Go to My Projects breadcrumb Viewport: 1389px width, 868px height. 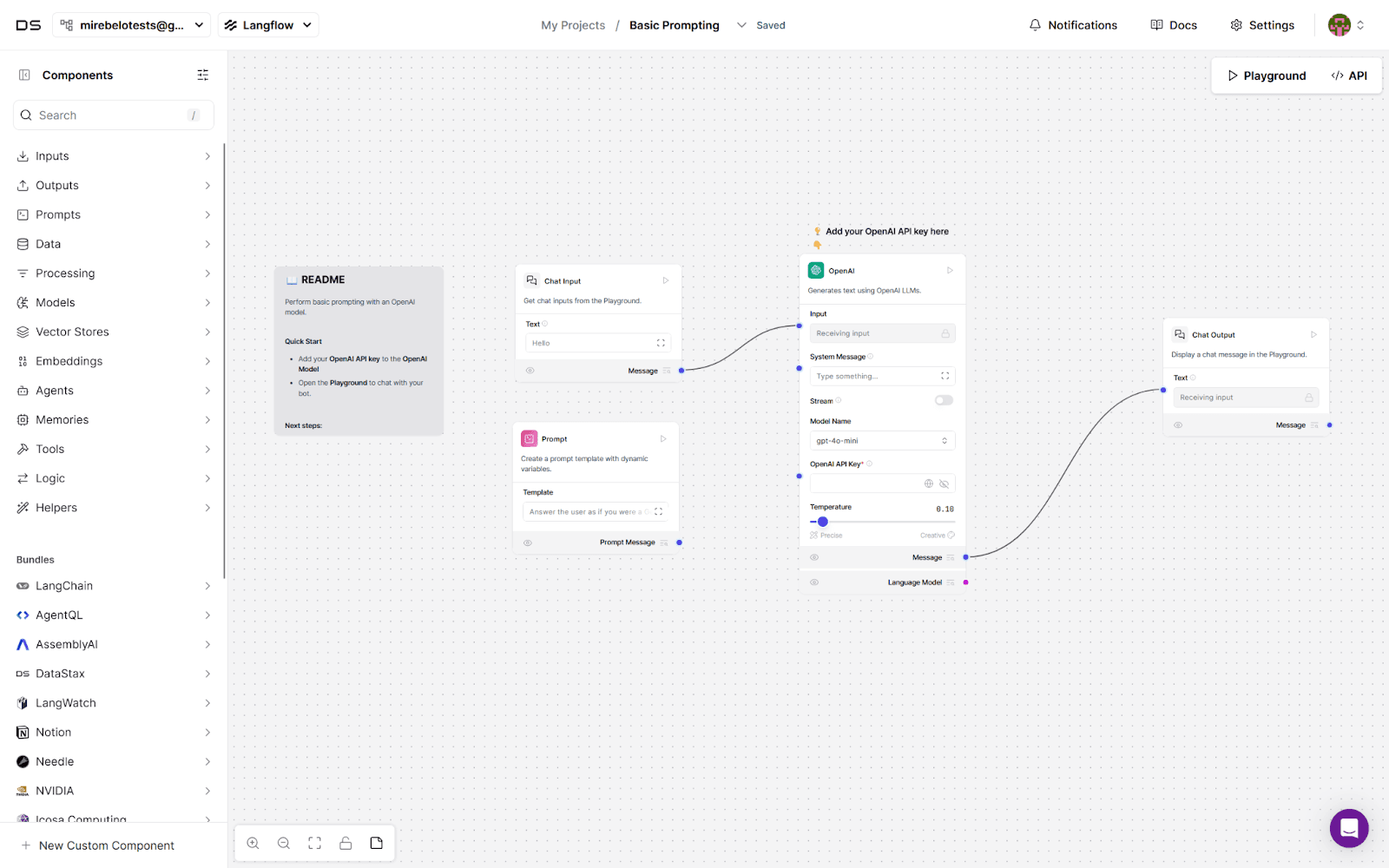click(x=573, y=25)
